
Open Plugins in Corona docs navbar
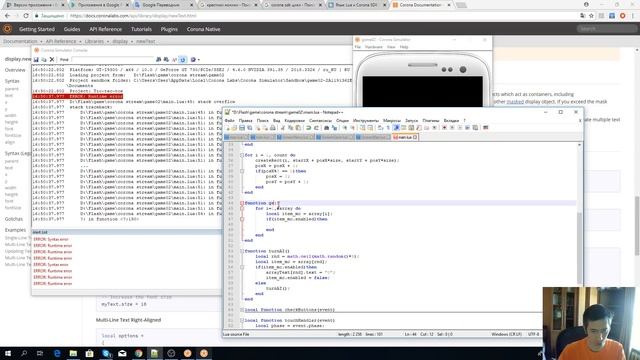click(169, 29)
